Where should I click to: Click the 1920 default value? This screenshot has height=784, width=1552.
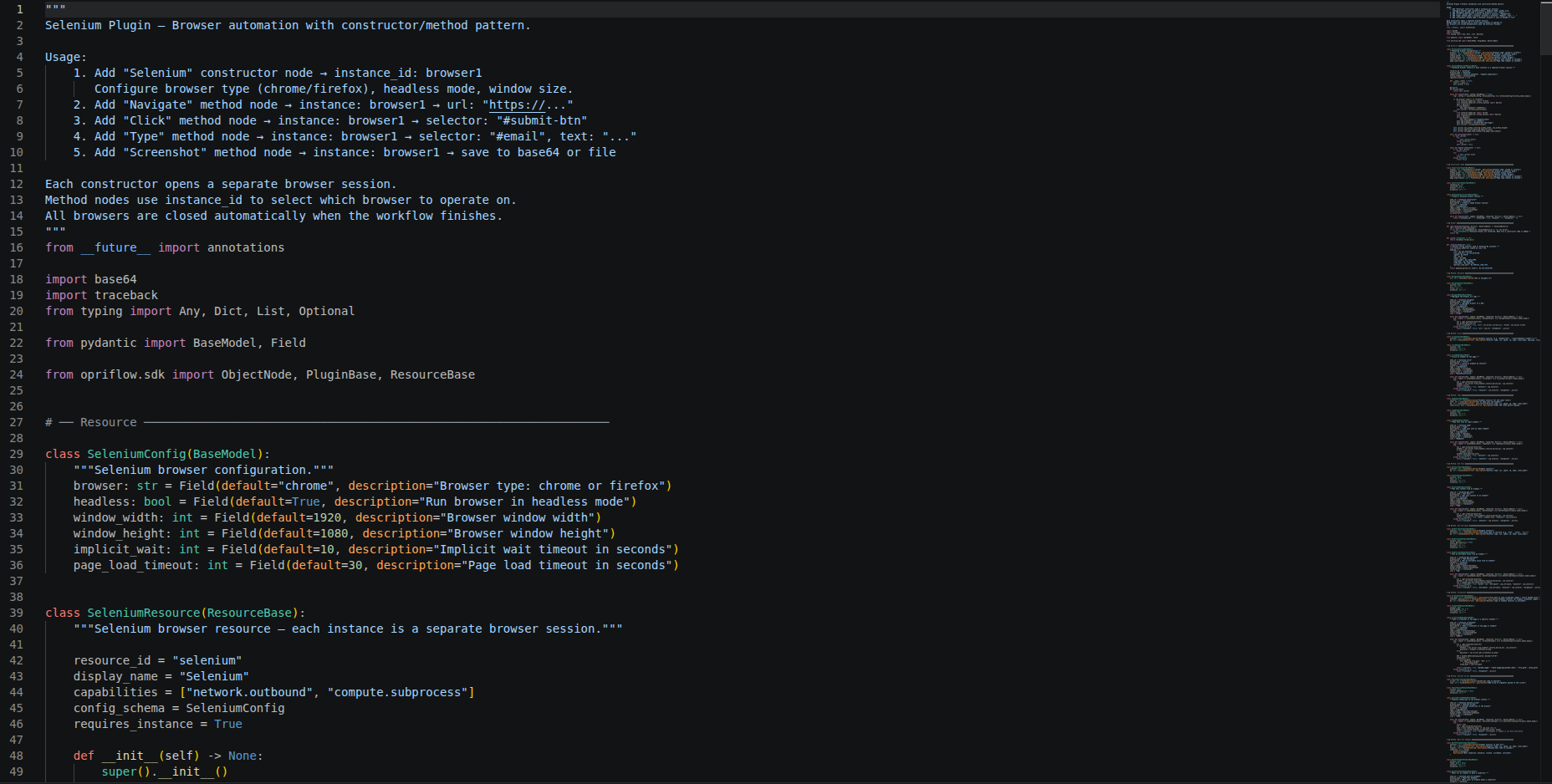327,517
